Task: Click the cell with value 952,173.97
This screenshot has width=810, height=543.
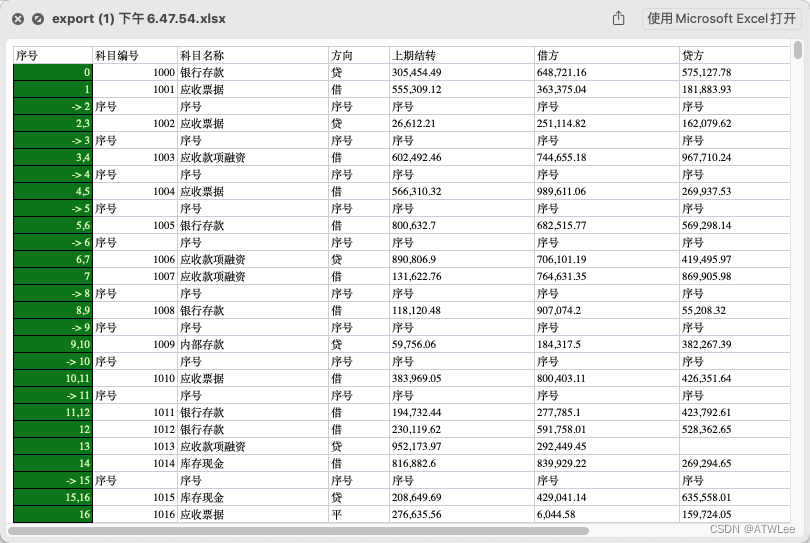Action: tap(461, 446)
